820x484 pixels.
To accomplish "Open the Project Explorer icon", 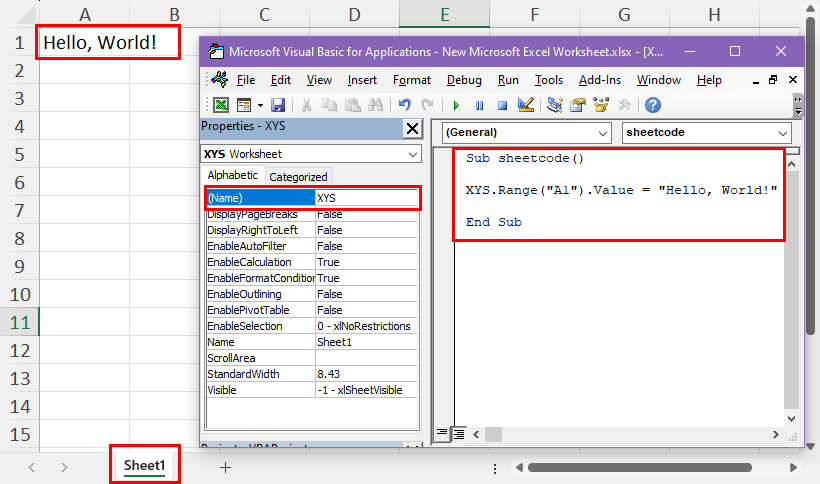I will [x=554, y=105].
